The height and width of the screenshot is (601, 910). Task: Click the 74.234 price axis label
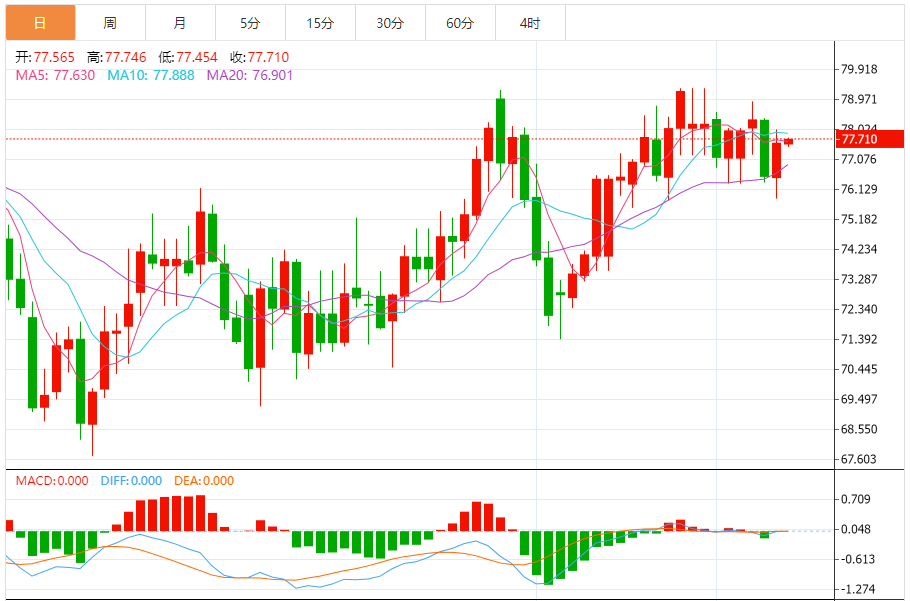[859, 249]
